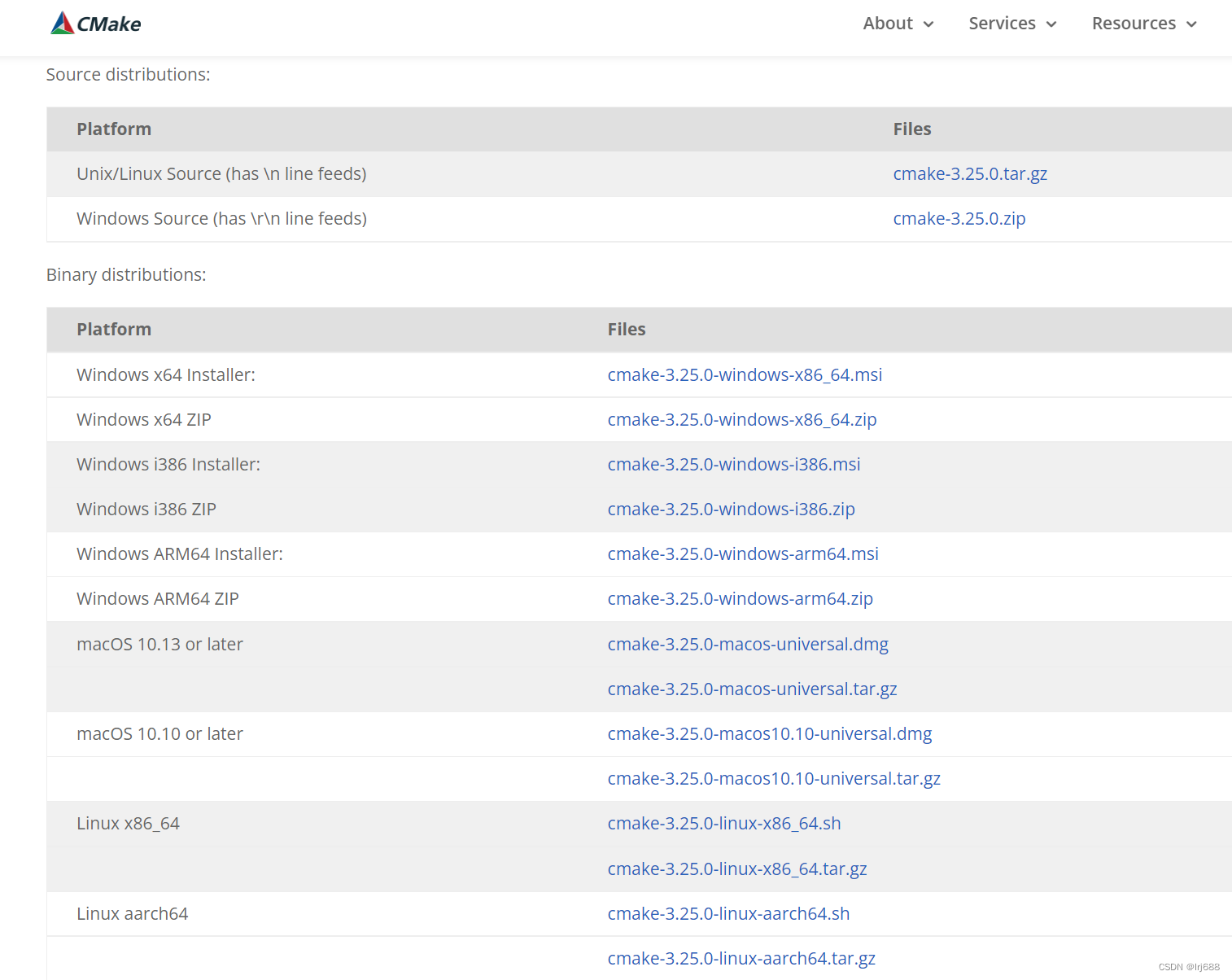Download cmake-3.25.0-windows-i386.msi
This screenshot has height=980, width=1232.
[734, 464]
